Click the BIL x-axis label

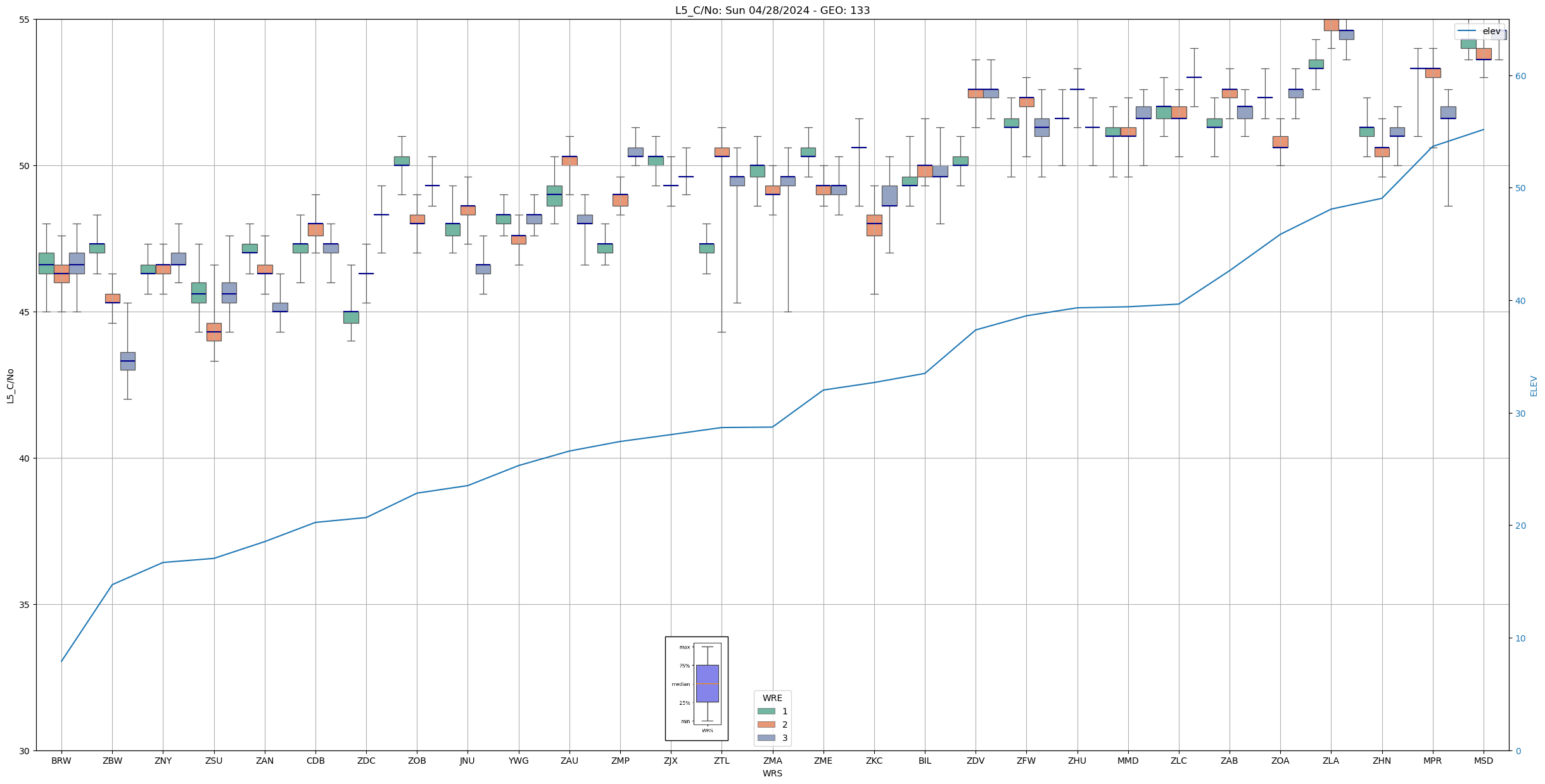pos(925,761)
